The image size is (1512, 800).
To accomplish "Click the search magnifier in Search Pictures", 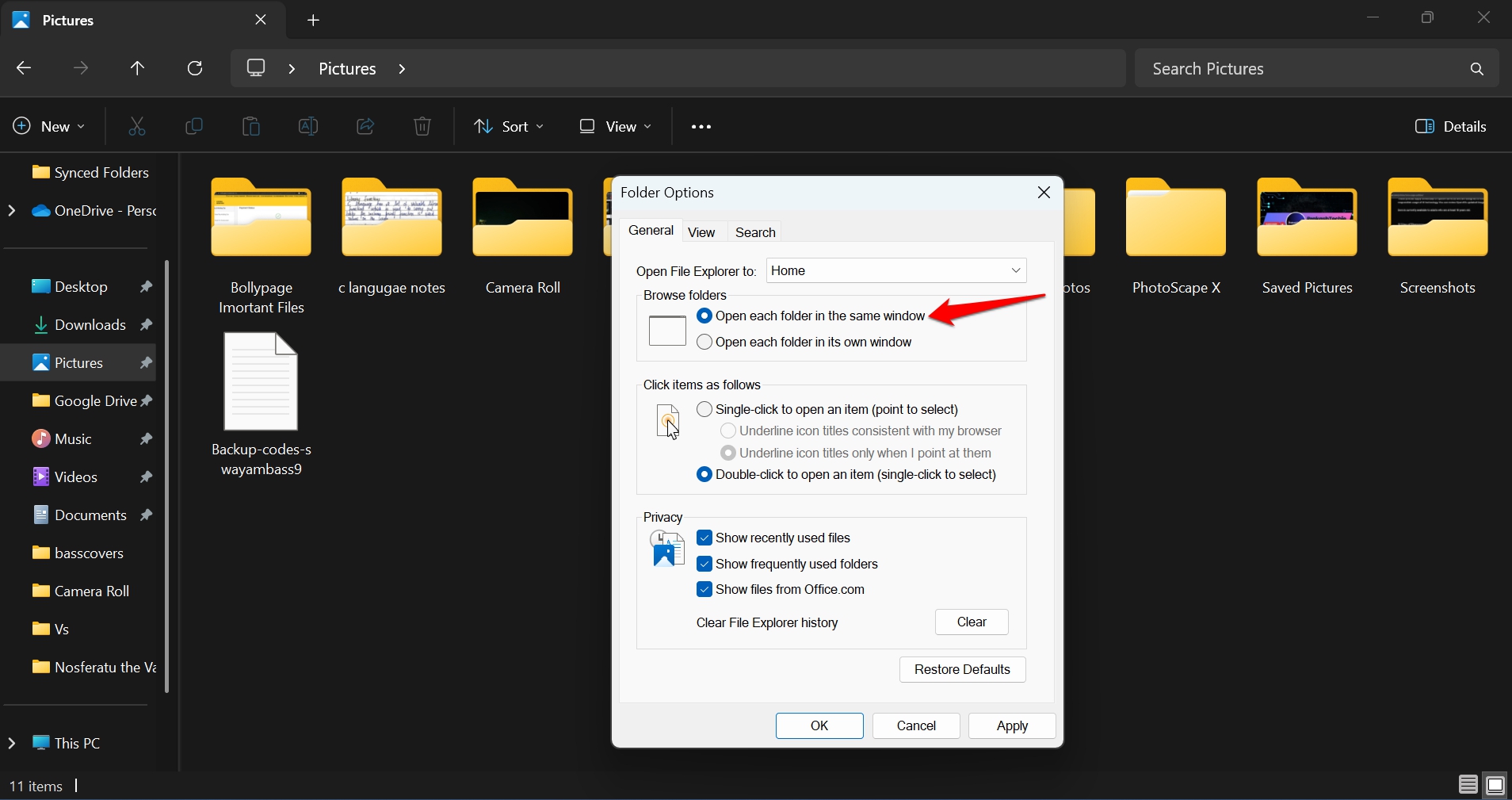I will point(1476,68).
